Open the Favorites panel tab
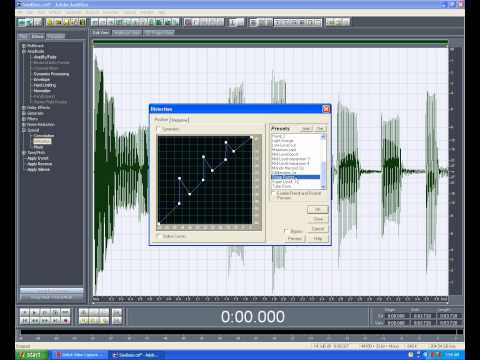The image size is (480, 360). pyautogui.click(x=56, y=36)
